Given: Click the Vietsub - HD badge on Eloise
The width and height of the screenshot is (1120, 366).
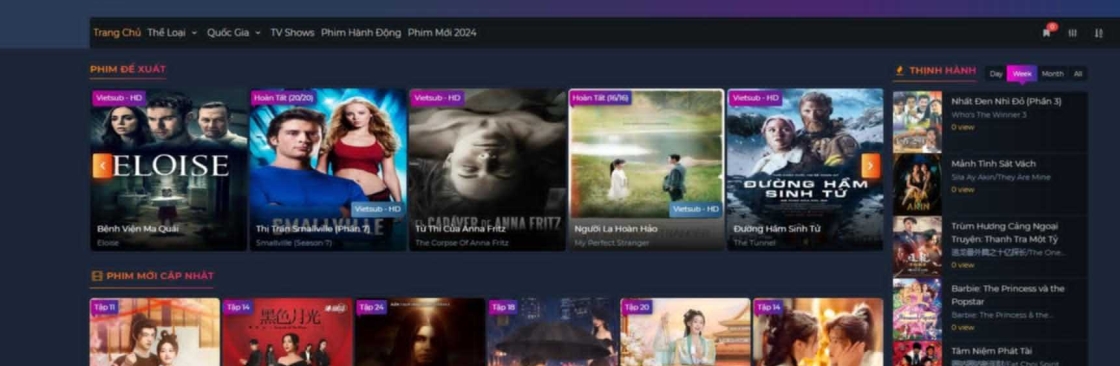Looking at the screenshot, I should [119, 97].
